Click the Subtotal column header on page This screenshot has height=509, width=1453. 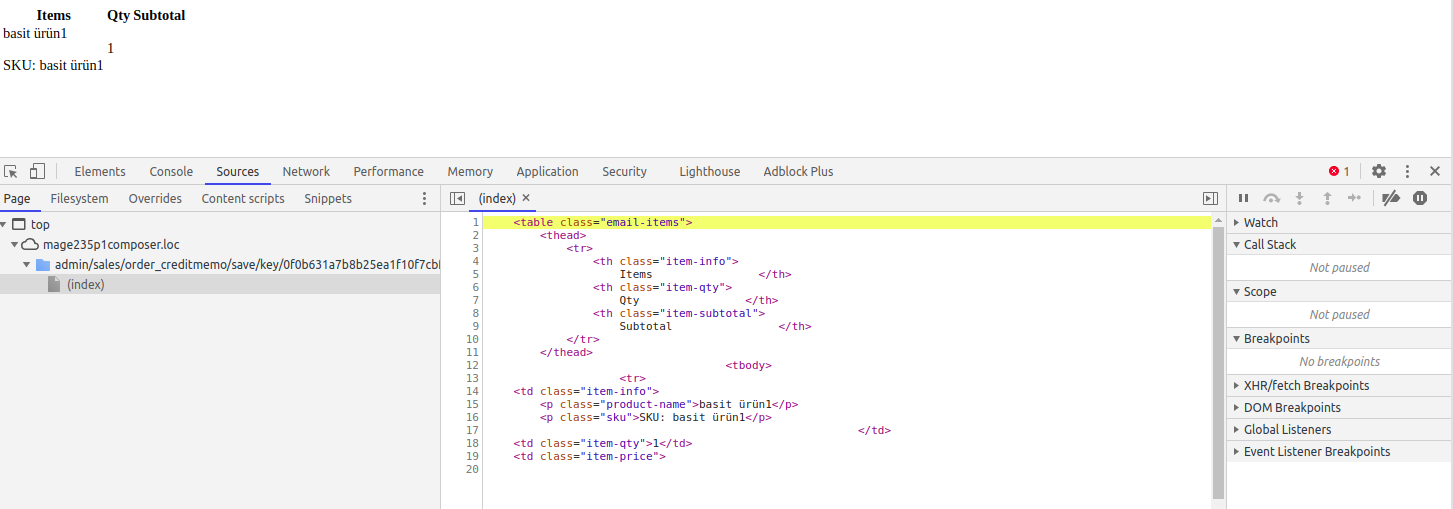159,15
